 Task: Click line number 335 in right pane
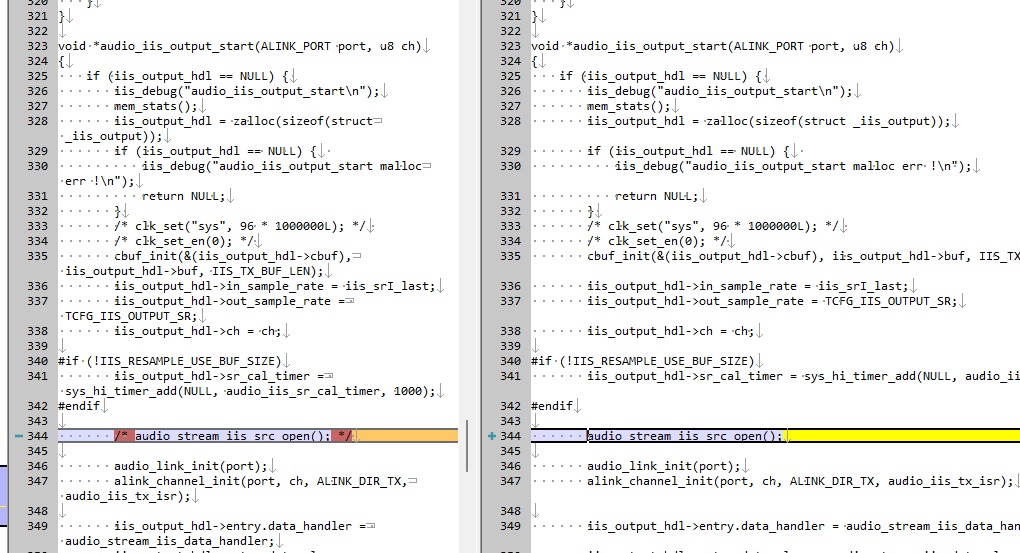click(511, 256)
